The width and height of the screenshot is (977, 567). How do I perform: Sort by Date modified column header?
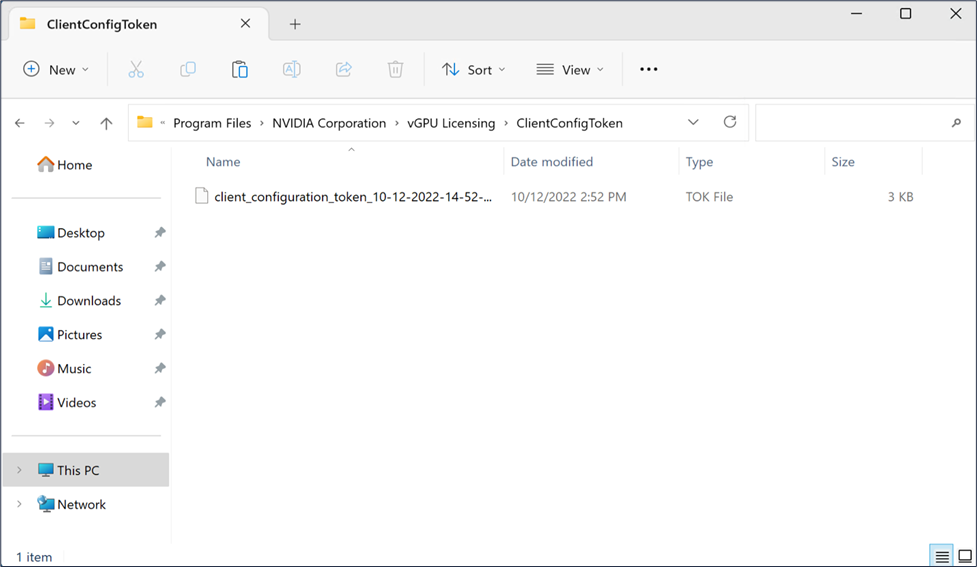pos(551,161)
